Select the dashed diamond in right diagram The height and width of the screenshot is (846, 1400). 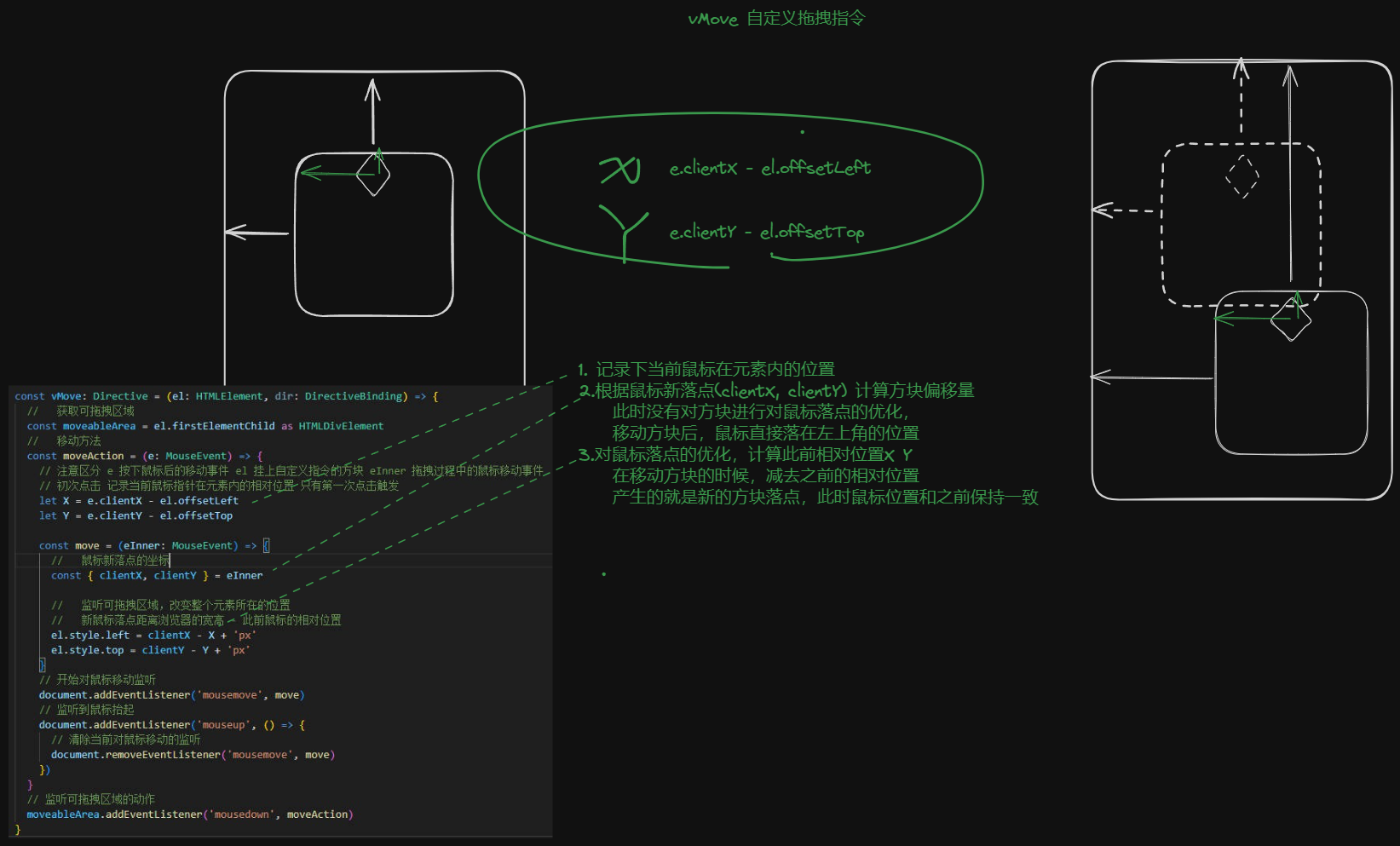click(1242, 177)
